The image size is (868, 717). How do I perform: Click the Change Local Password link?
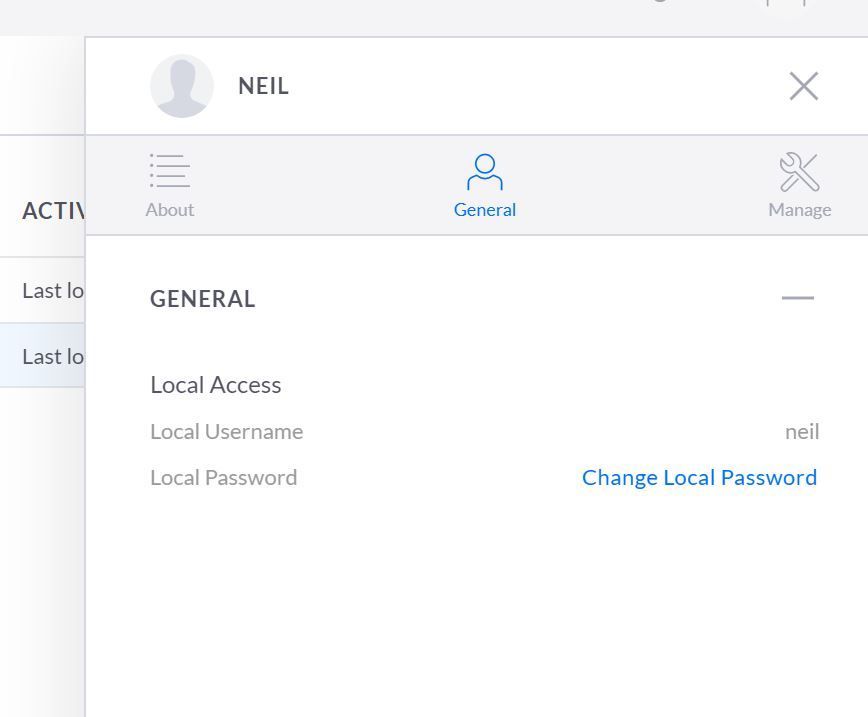[699, 478]
